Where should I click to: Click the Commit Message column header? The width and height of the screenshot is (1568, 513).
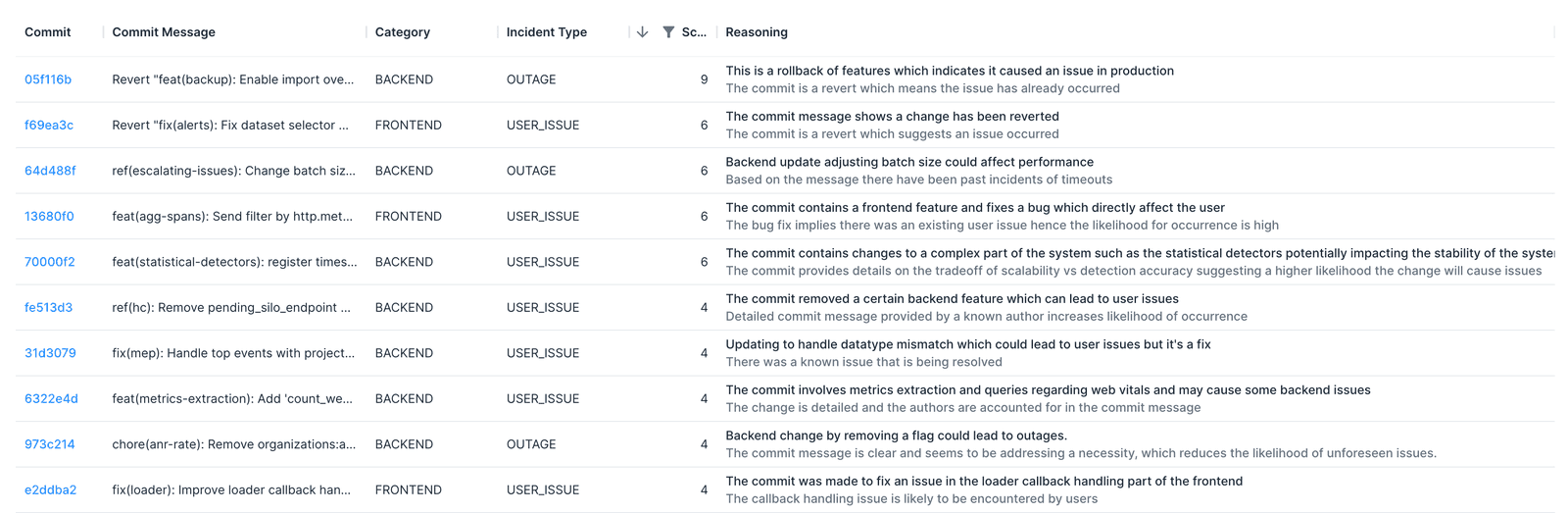(x=164, y=32)
